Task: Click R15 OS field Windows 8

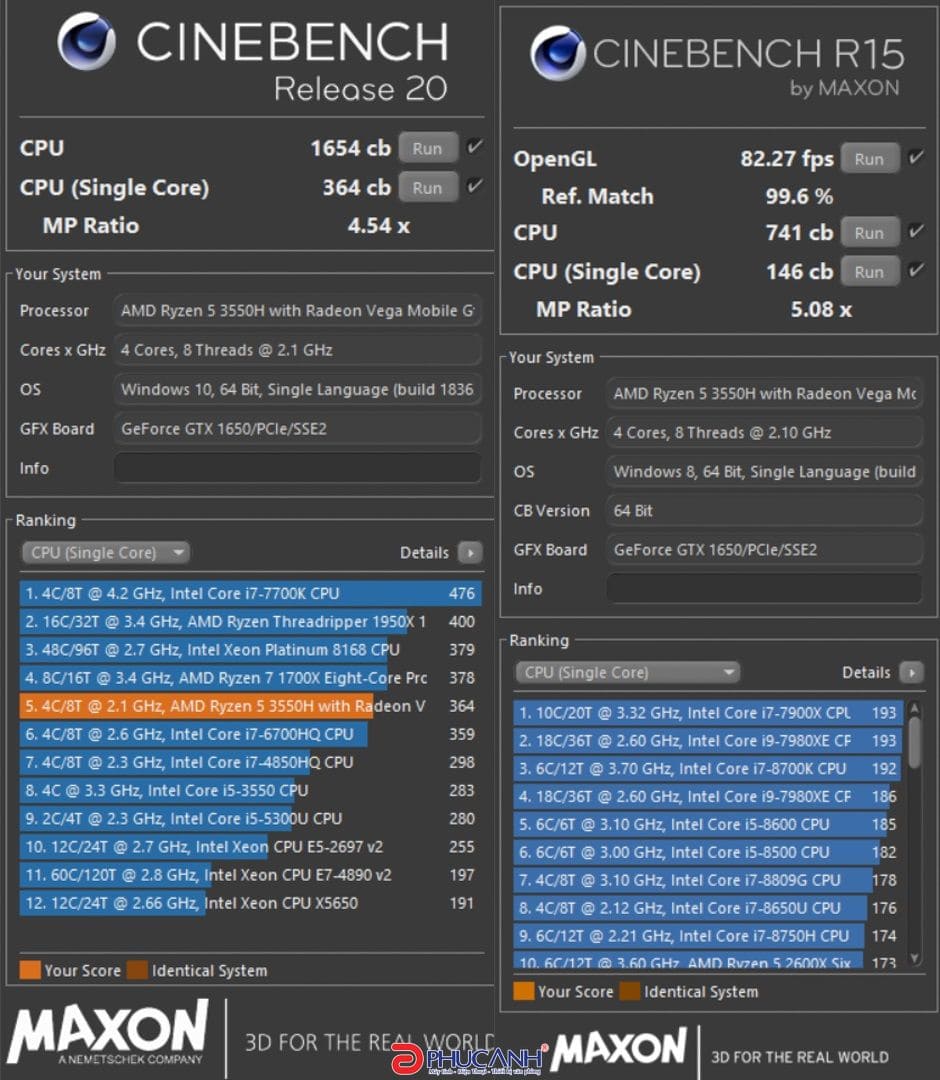Action: point(764,472)
